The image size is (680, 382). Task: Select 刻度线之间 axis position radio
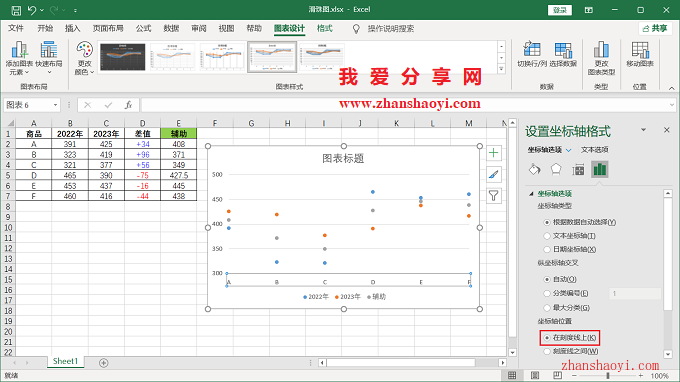[x=547, y=351]
